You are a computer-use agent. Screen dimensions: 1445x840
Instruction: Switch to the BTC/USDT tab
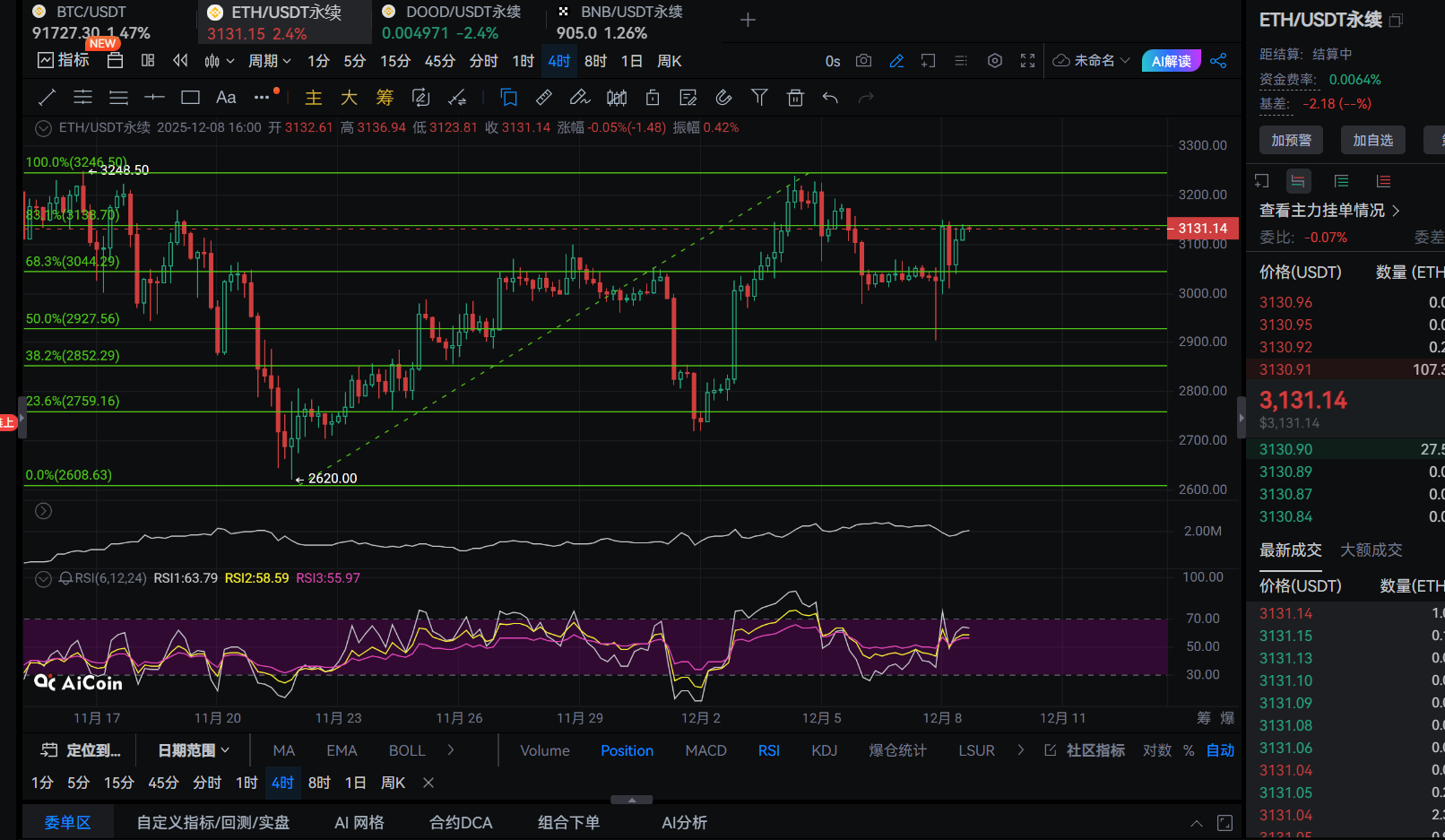coord(91,13)
